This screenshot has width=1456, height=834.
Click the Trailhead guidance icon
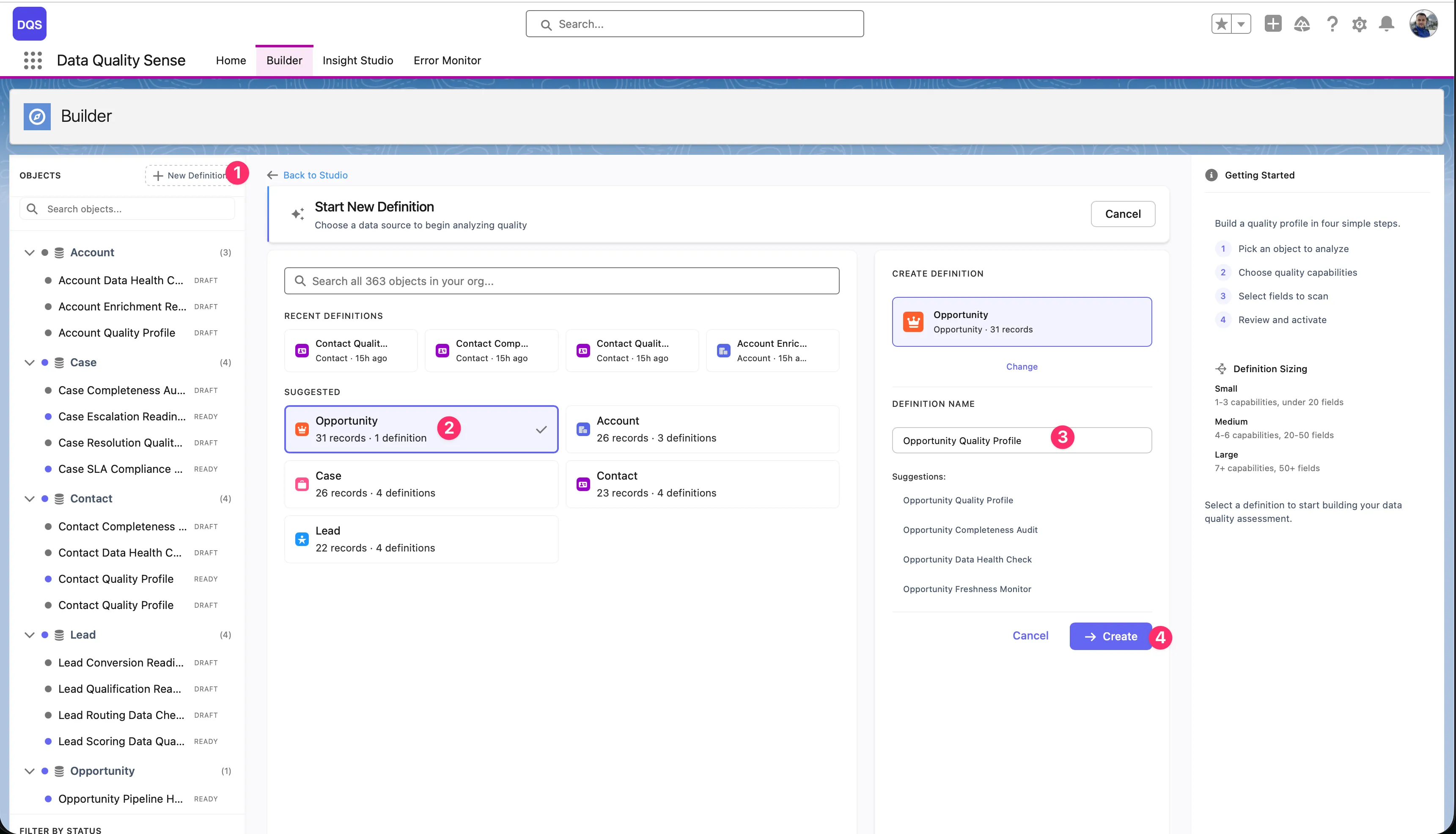click(1302, 24)
